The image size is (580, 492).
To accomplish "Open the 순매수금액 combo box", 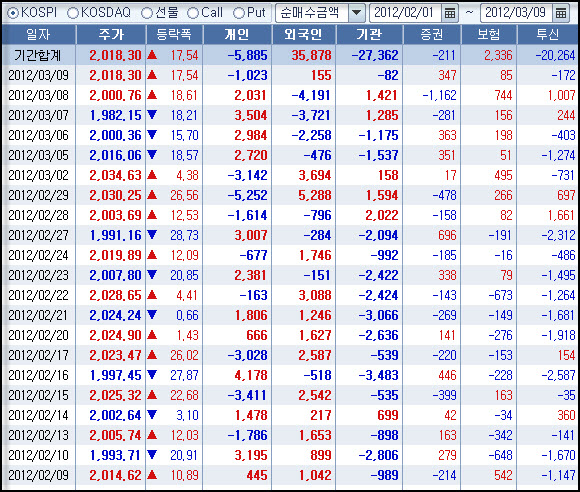I will (320, 13).
